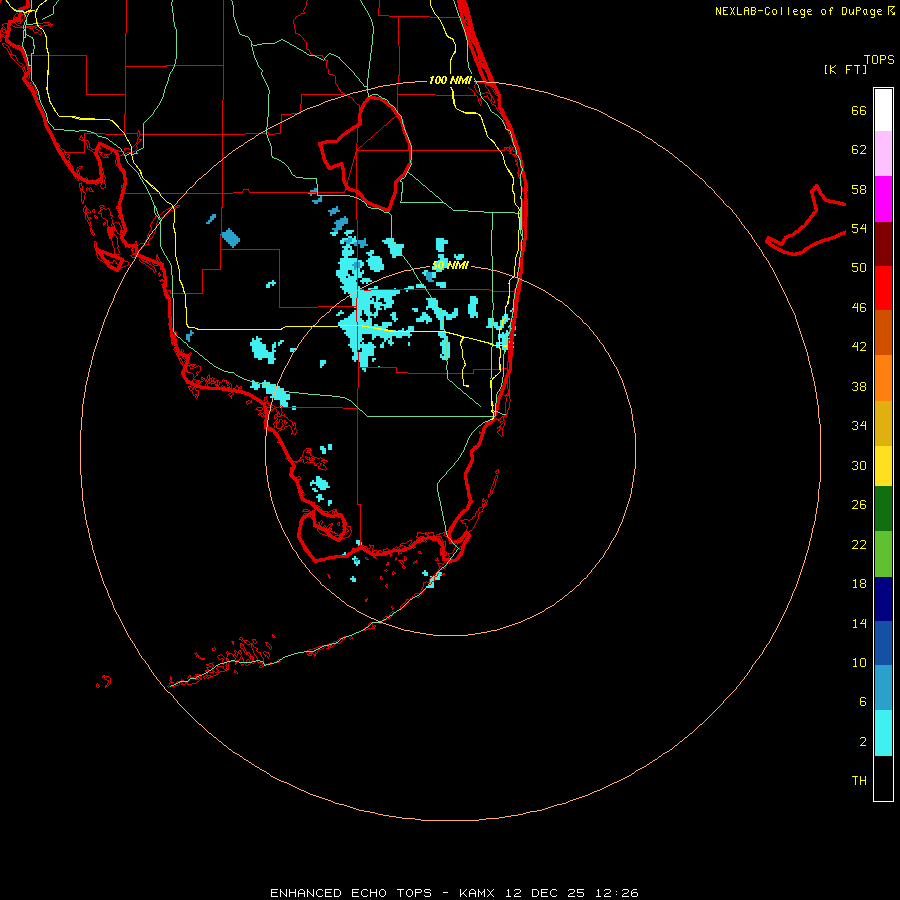
Task: Click the 66 legend value label
Action: tap(859, 111)
